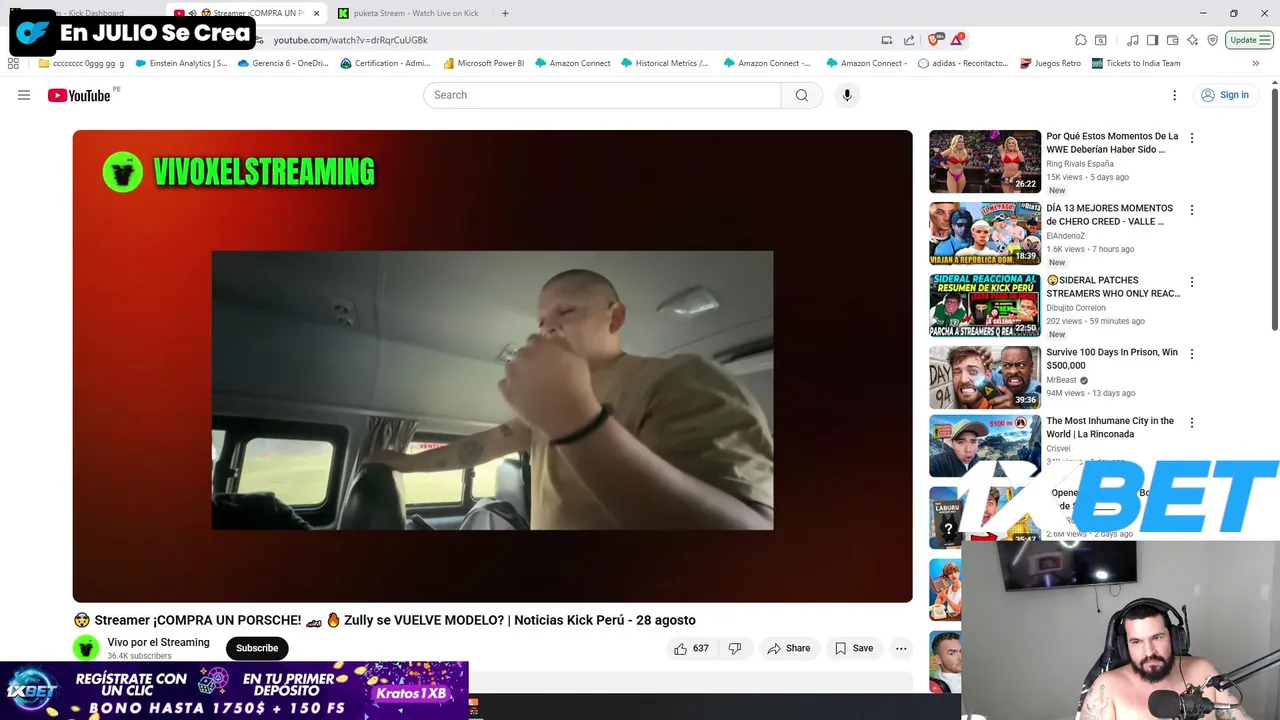Open options for Most Inhumane City video
The width and height of the screenshot is (1280, 720).
1191,423
